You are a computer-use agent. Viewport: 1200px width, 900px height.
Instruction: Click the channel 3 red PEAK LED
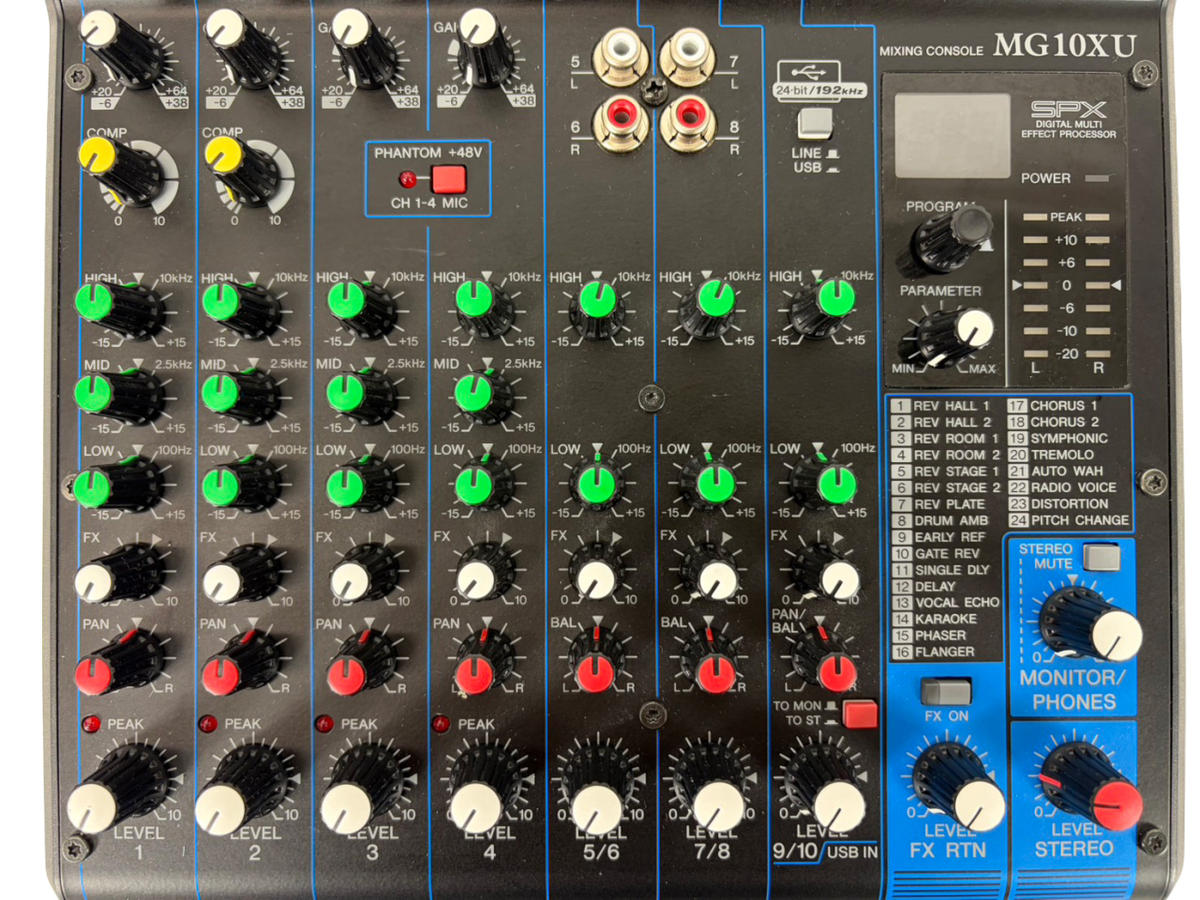tap(323, 723)
